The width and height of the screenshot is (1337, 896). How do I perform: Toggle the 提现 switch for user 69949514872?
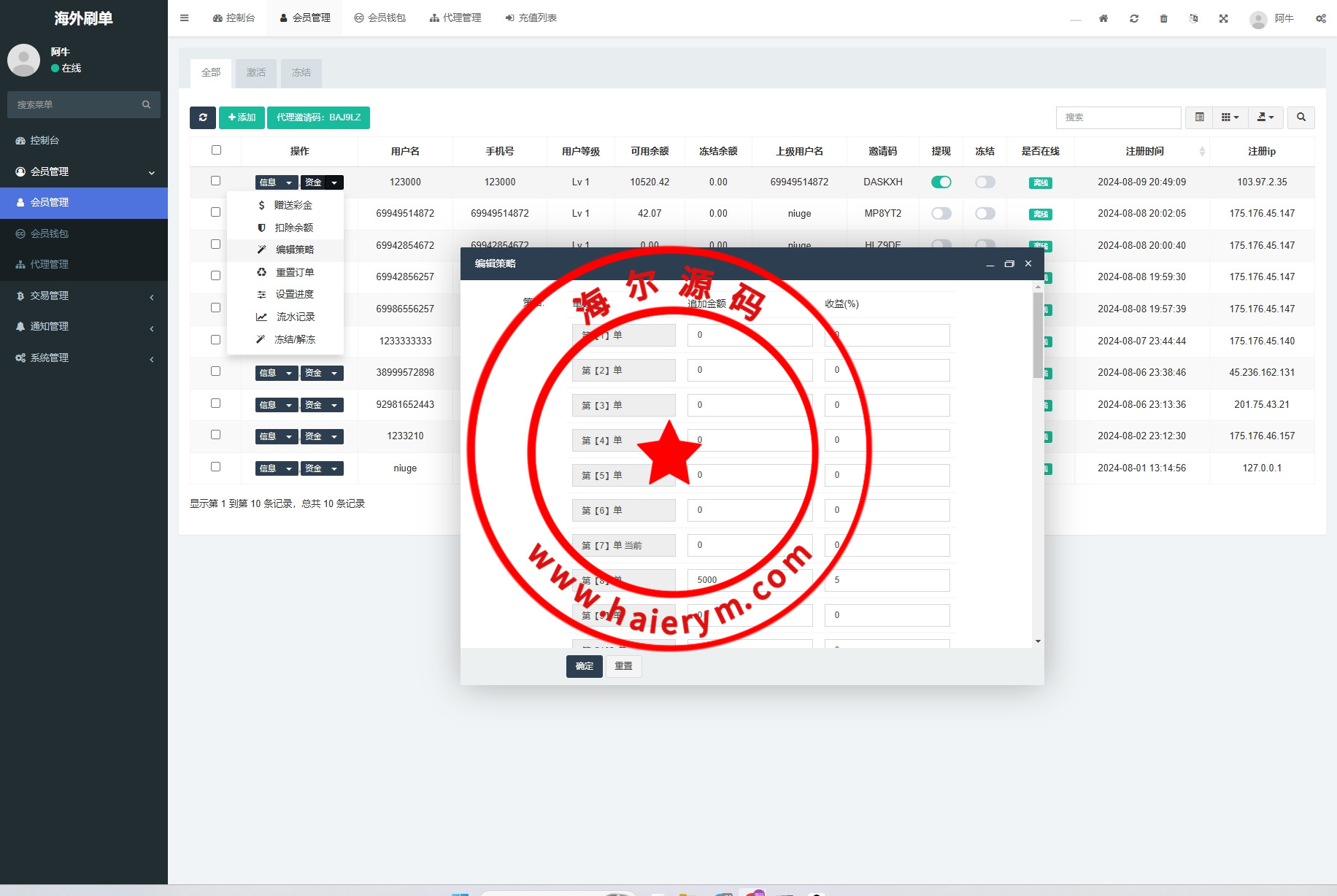pyautogui.click(x=941, y=213)
